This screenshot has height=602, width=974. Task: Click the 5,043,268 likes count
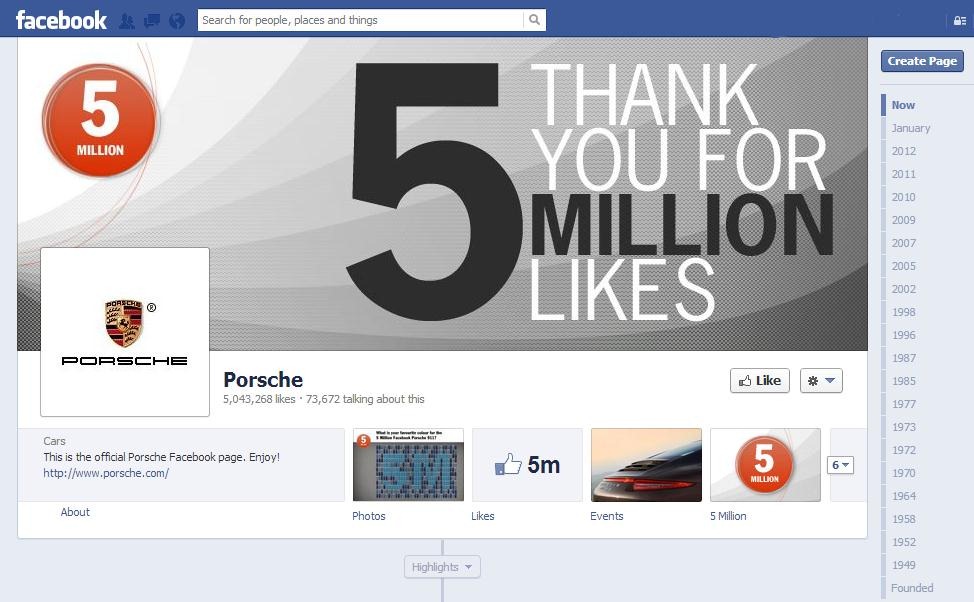259,399
